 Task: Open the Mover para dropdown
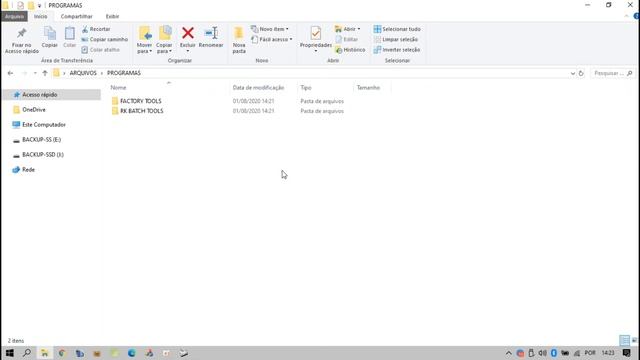144,40
